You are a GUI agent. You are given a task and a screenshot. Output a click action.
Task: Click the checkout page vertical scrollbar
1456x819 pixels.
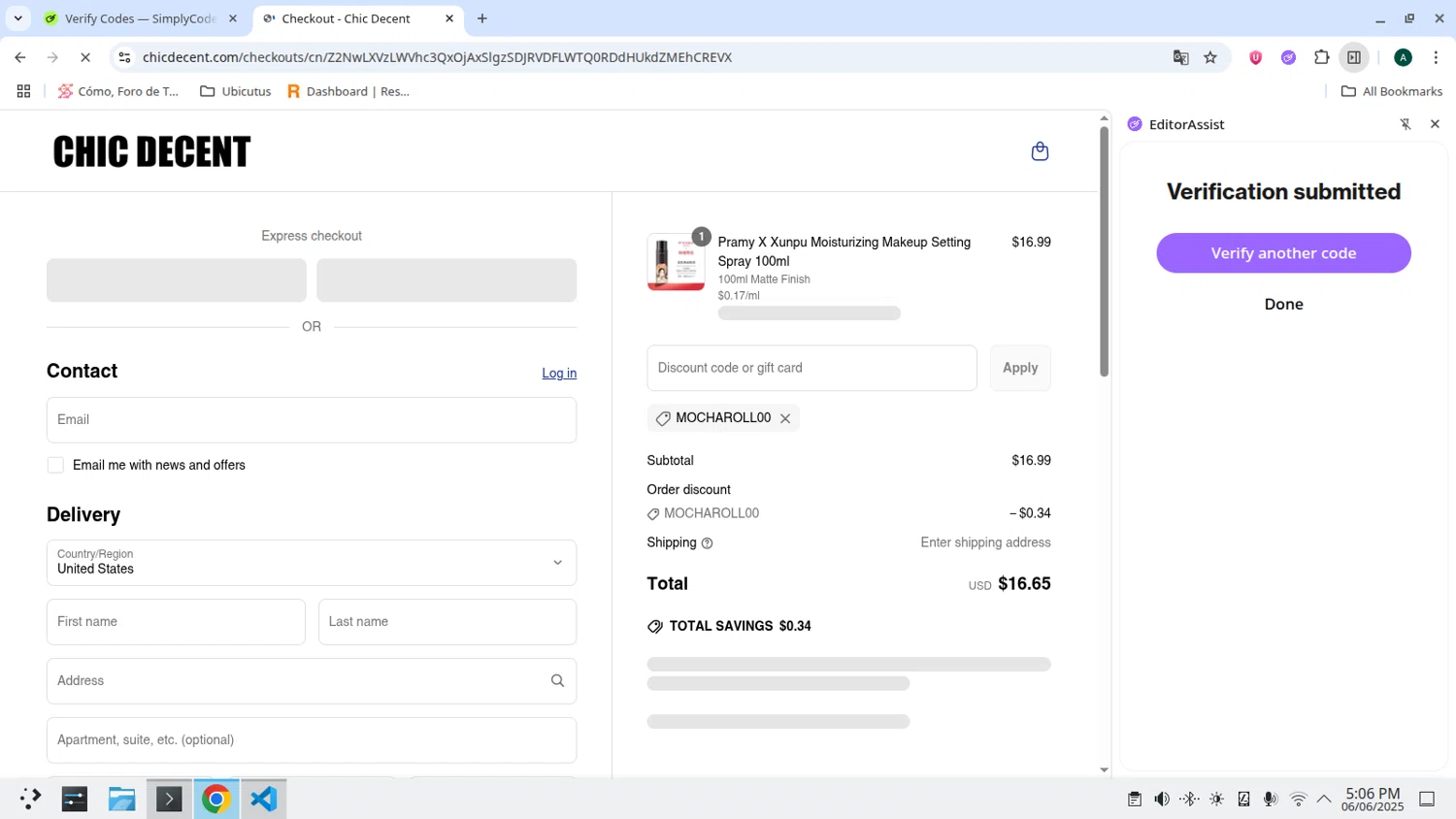click(1104, 251)
